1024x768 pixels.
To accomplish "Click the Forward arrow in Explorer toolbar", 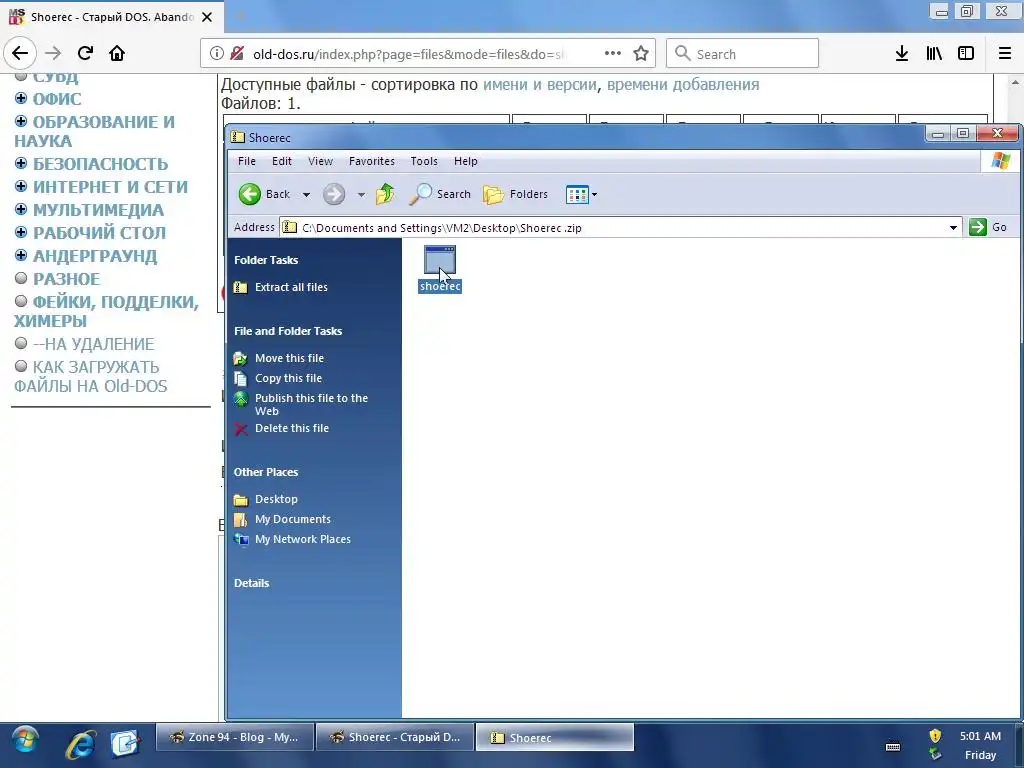I will 334,194.
